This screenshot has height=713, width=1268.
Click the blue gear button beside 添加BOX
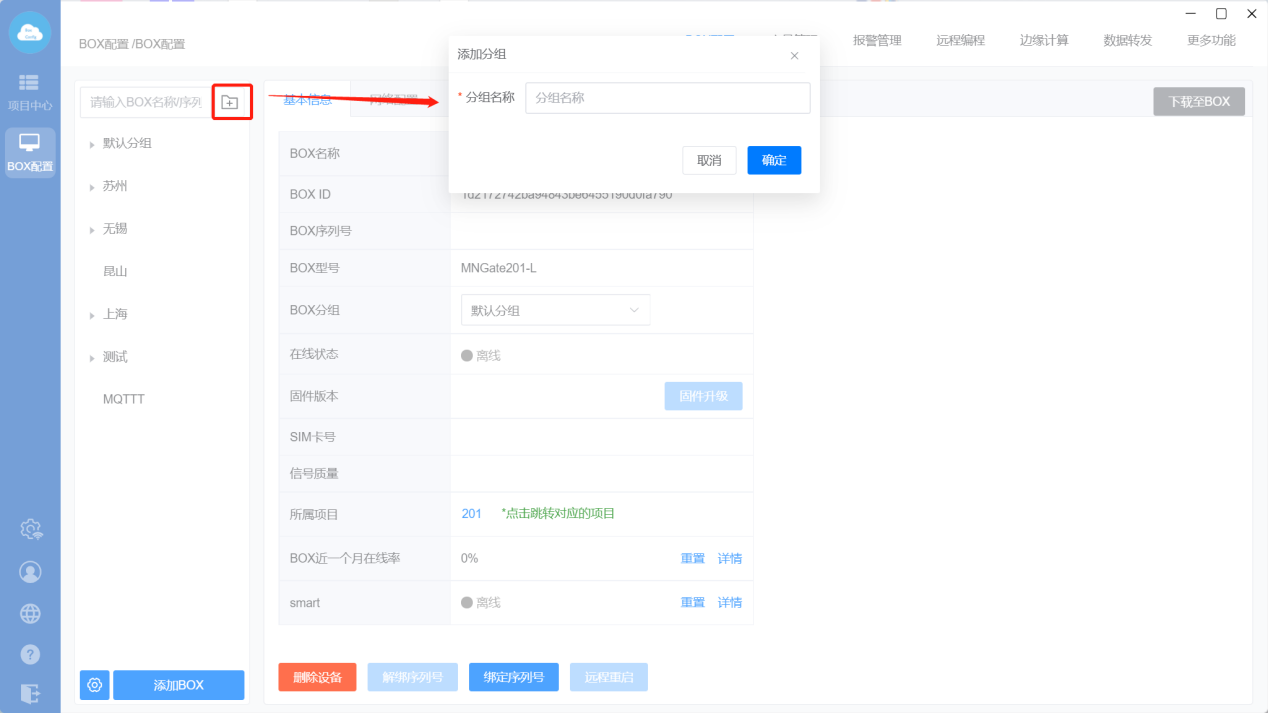pos(95,685)
